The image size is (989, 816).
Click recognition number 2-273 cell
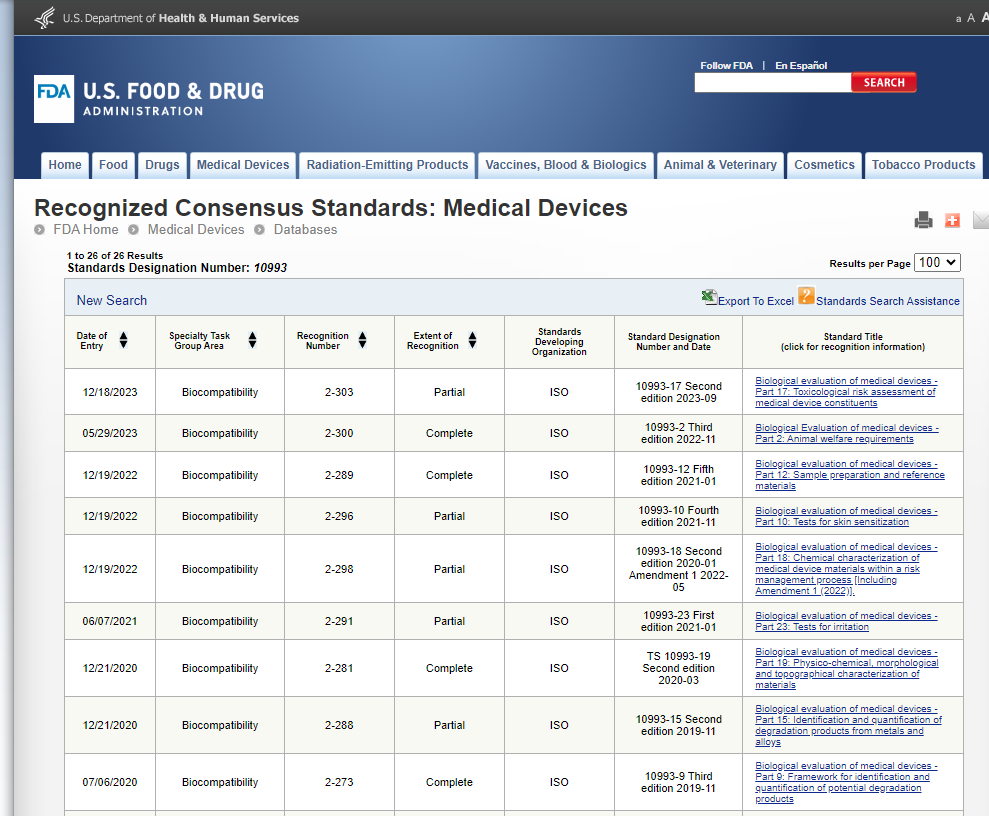pyautogui.click(x=339, y=782)
